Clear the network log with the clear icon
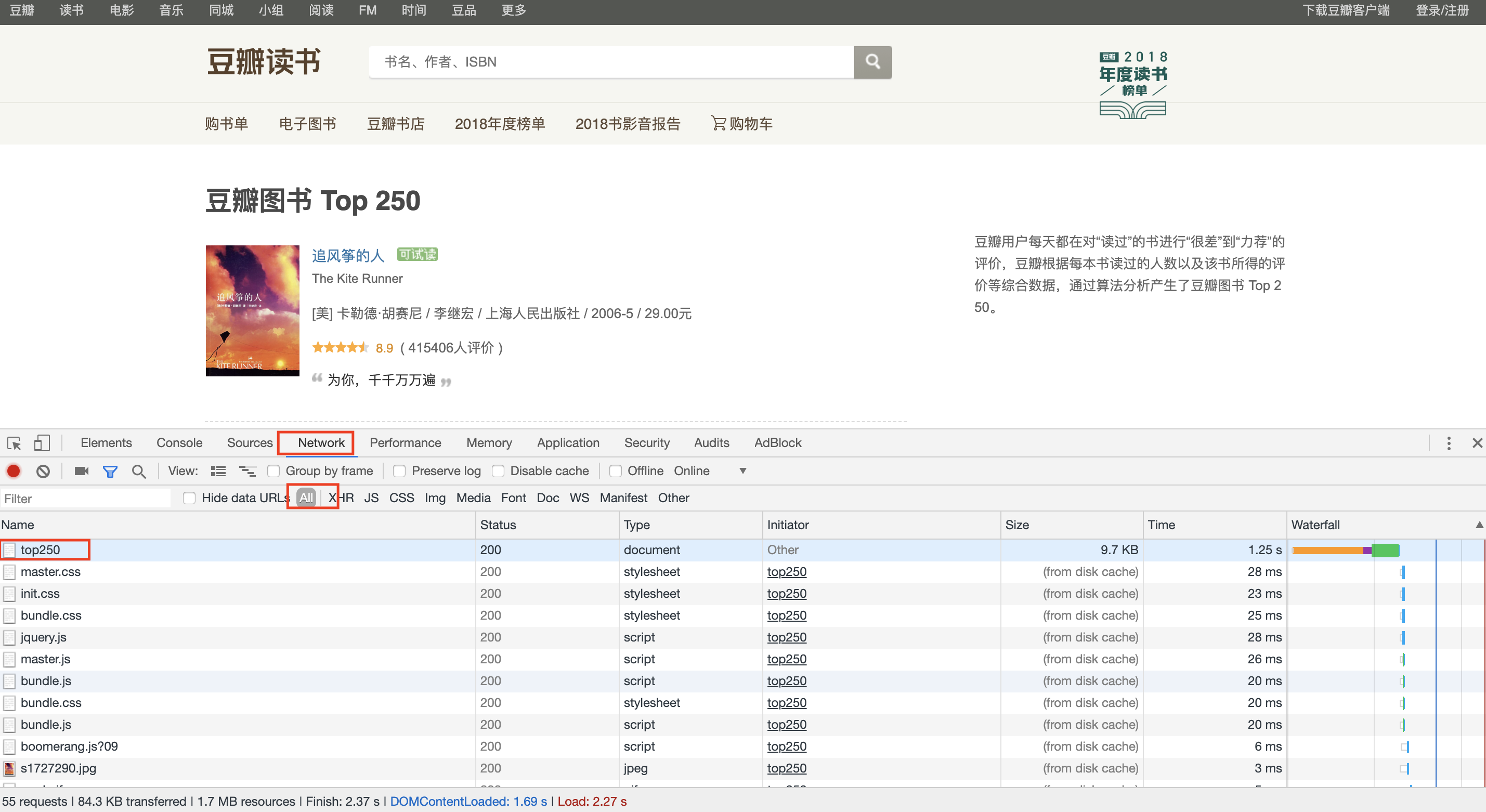Viewport: 1486px width, 812px height. click(x=43, y=471)
